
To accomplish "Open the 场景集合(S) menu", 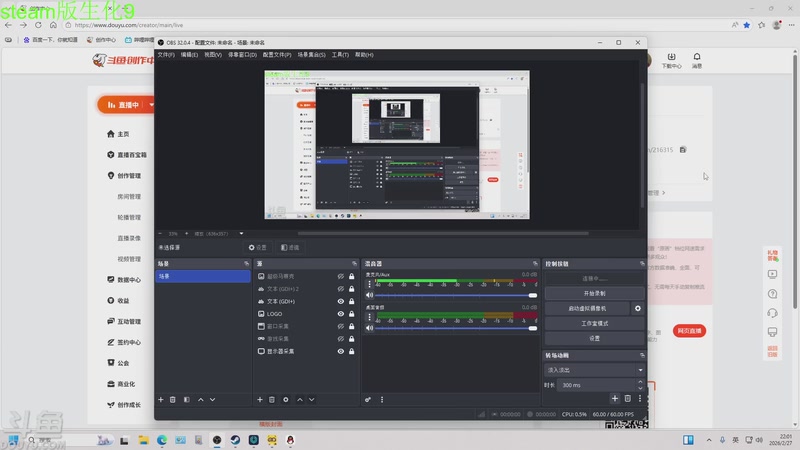I will [311, 55].
